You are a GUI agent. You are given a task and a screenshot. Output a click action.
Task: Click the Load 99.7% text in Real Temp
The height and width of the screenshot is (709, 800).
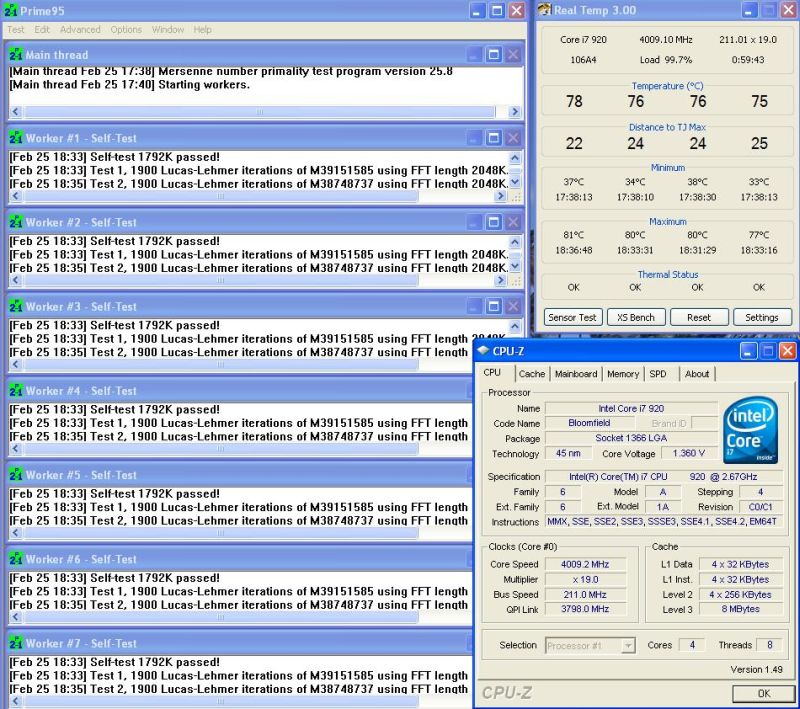pos(666,60)
